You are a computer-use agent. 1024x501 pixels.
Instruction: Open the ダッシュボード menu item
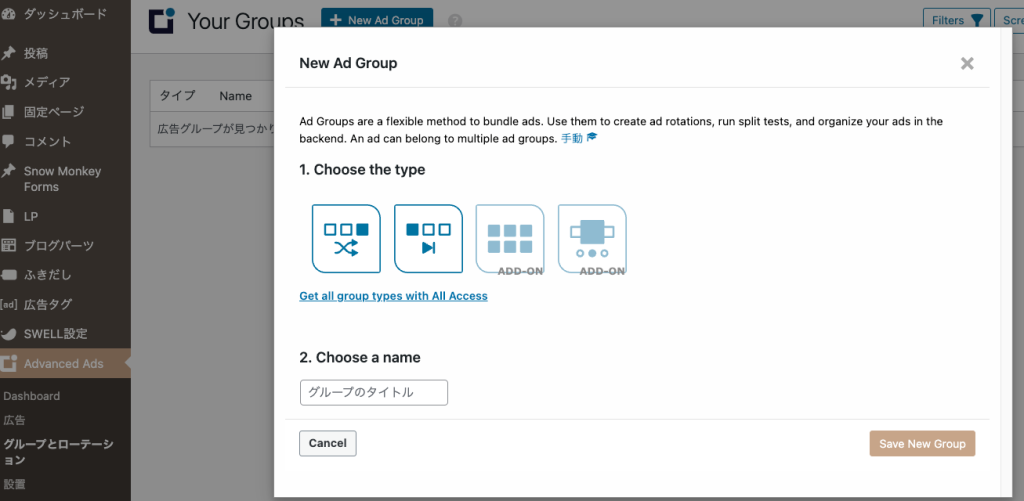pos(65,14)
